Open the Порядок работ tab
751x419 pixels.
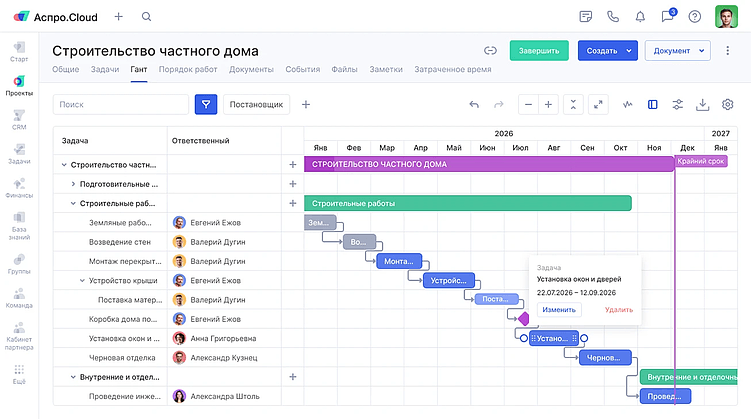(x=188, y=69)
